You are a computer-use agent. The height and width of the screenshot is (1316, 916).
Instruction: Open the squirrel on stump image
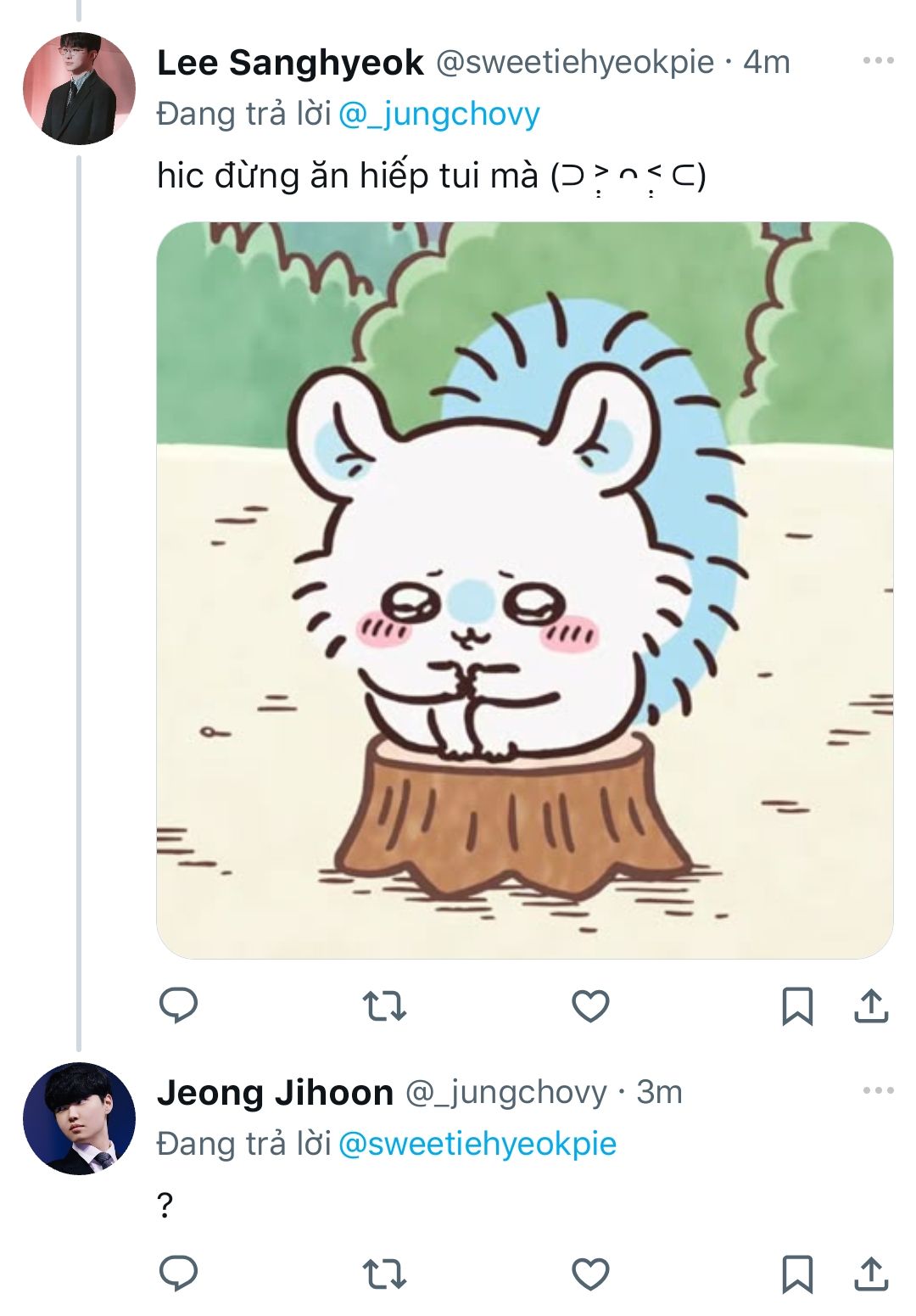coord(524,591)
